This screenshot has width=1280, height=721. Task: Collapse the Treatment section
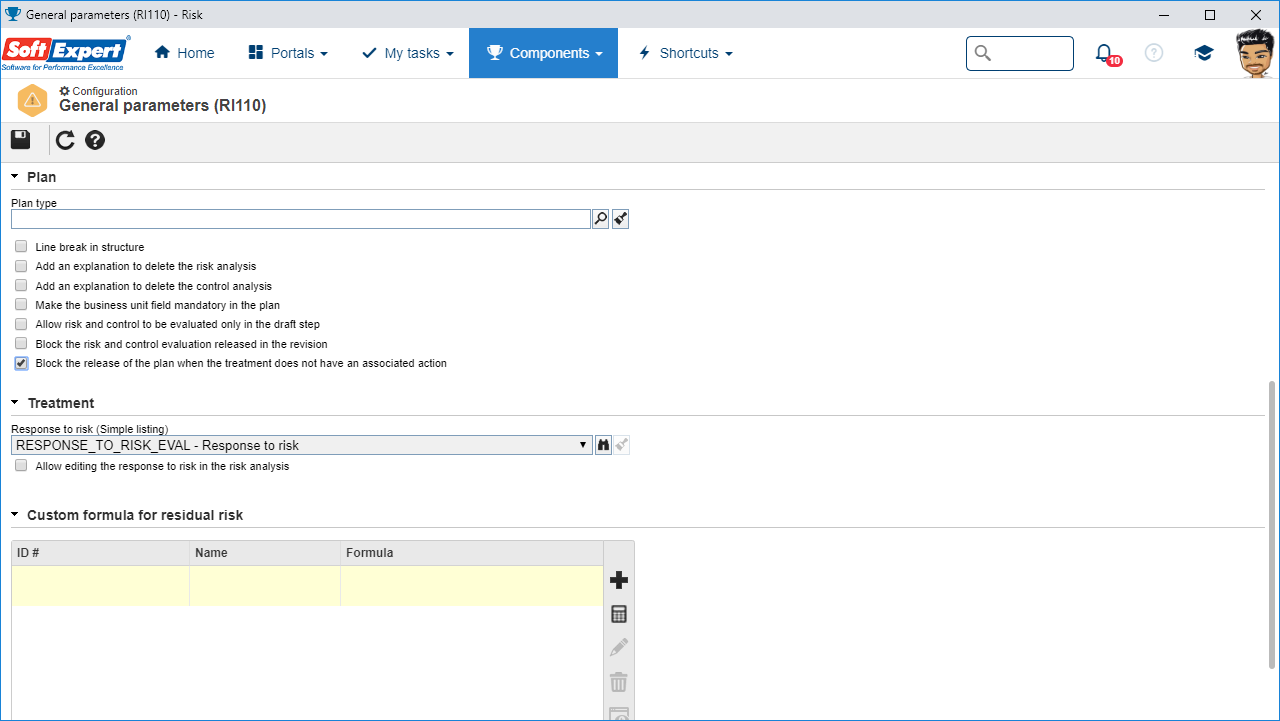(x=15, y=403)
